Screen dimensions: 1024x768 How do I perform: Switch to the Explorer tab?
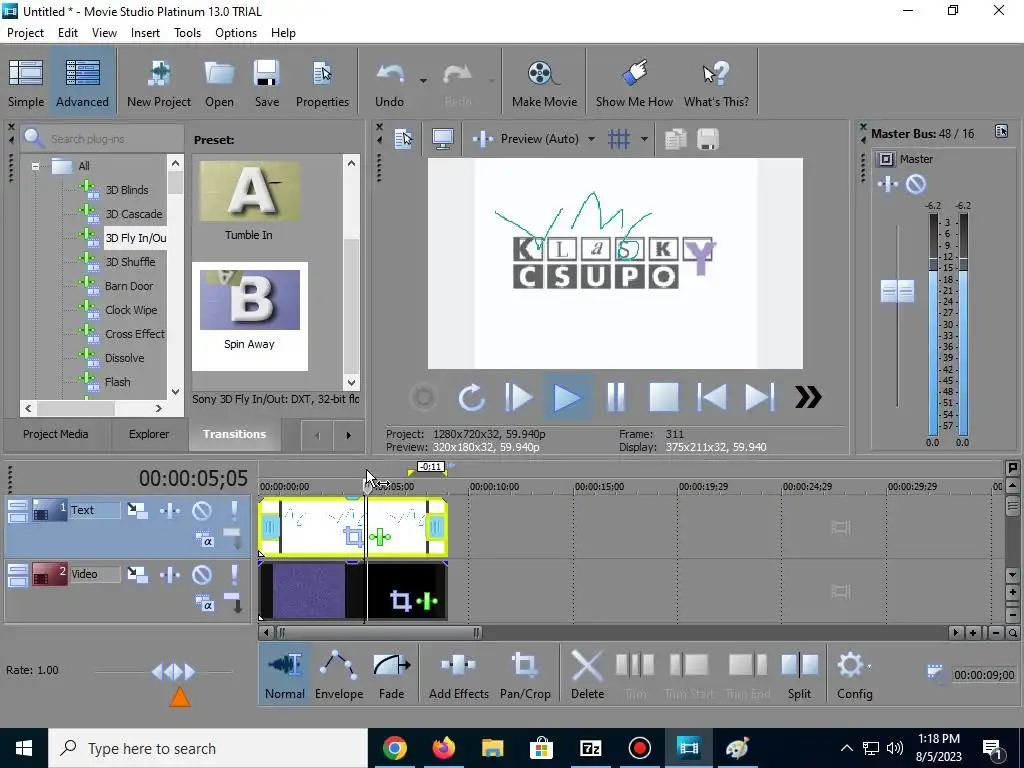pyautogui.click(x=149, y=434)
